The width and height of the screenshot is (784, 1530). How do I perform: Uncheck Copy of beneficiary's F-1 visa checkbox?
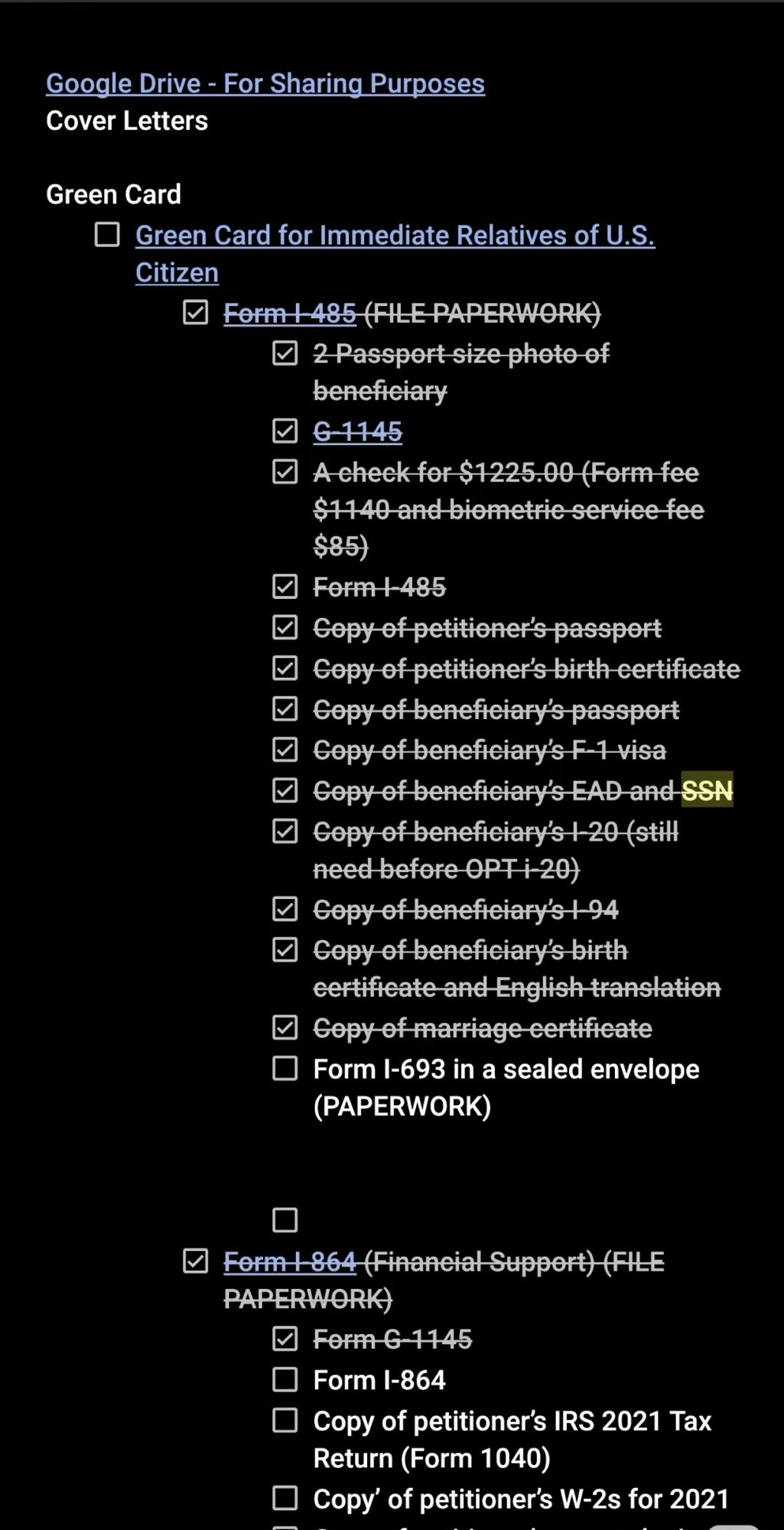[x=285, y=750]
